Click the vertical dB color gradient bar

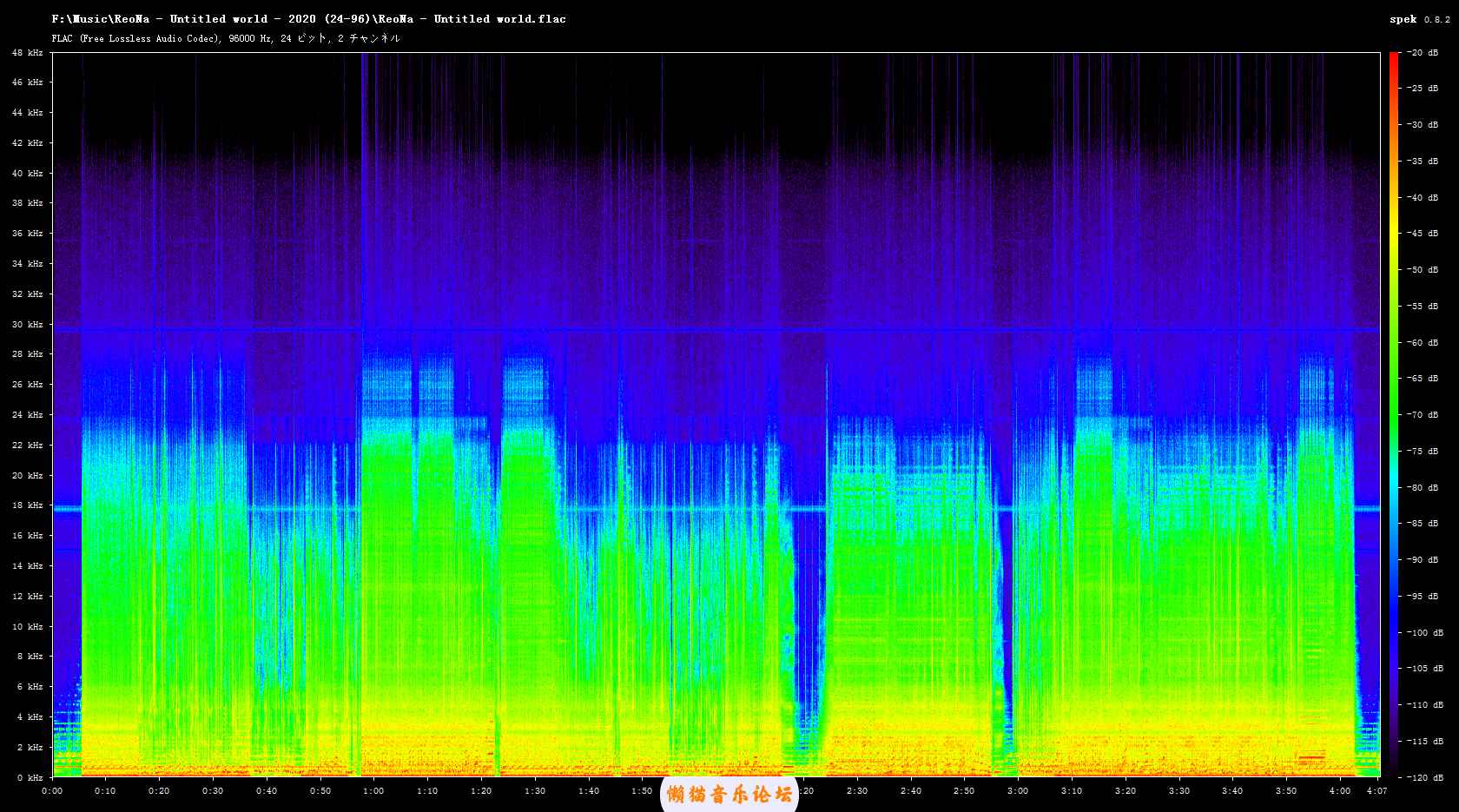(1393, 414)
